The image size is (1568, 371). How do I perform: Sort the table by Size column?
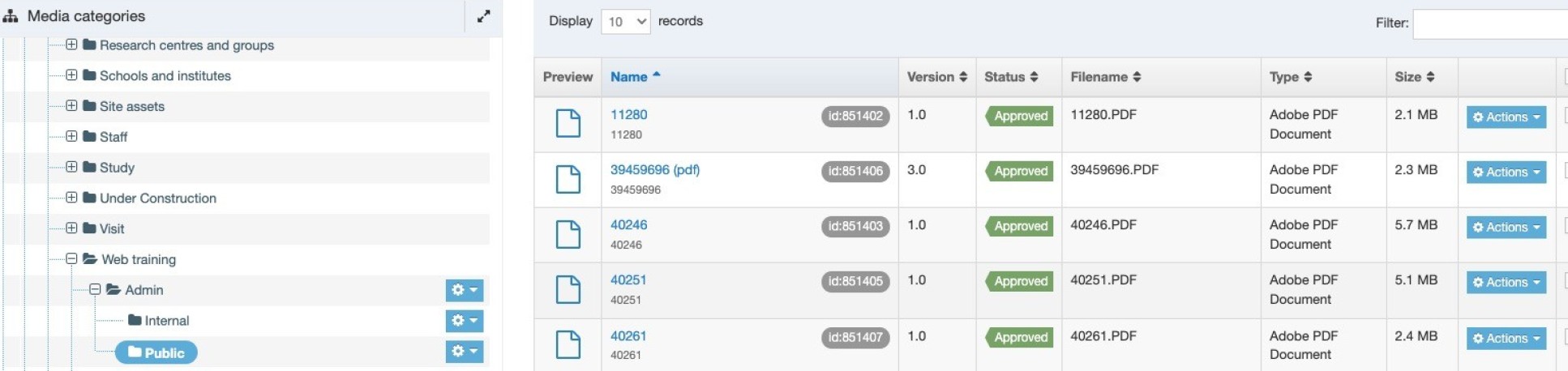point(1414,77)
